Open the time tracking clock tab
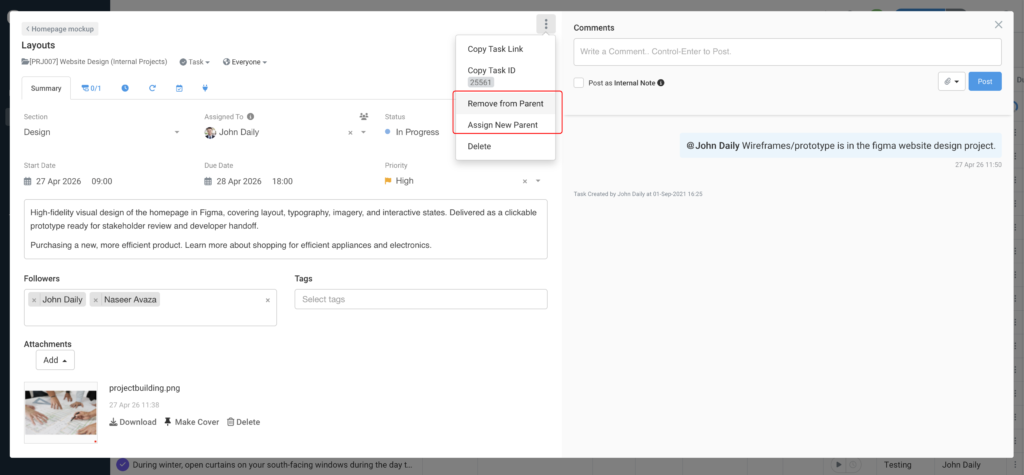 [x=125, y=88]
